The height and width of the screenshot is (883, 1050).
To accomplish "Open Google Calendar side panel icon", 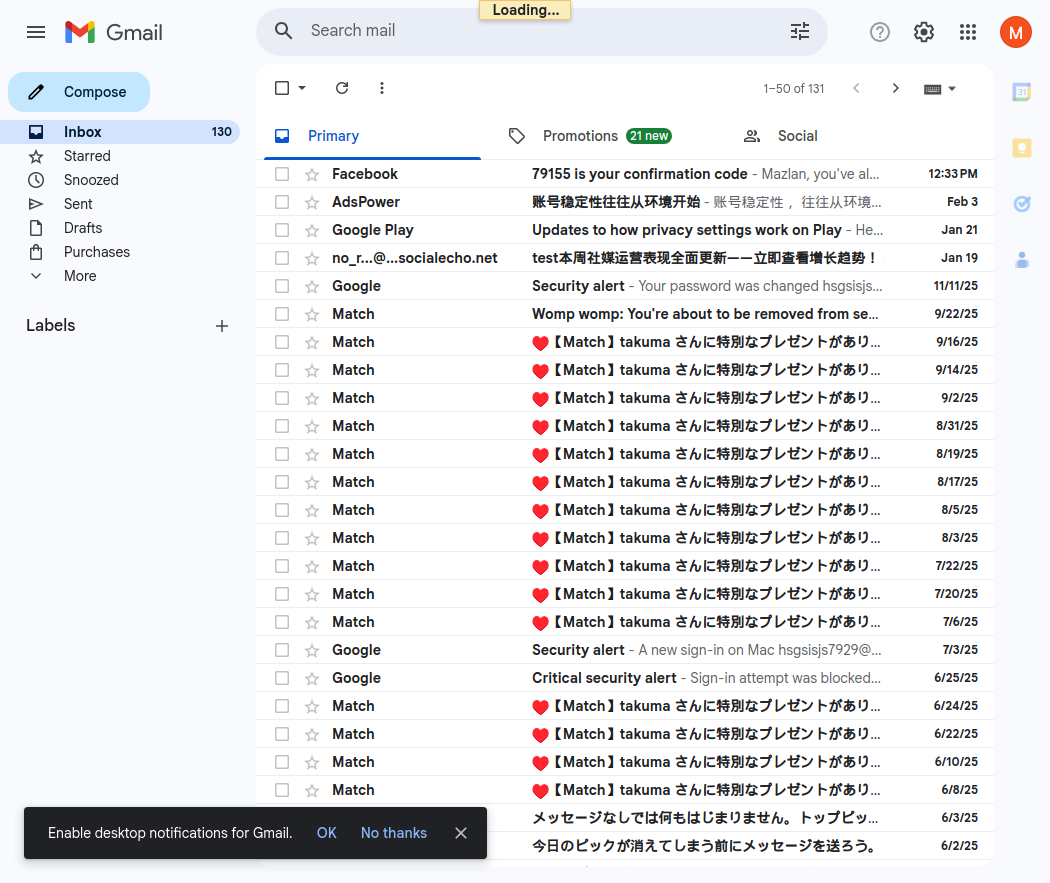I will pos(1021,92).
